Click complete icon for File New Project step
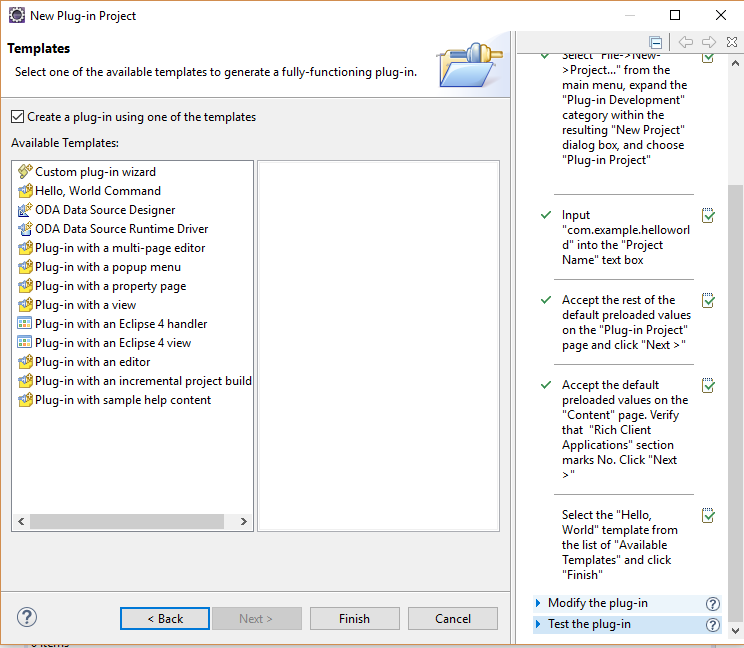Screen dimensions: 744x648 click(x=708, y=58)
